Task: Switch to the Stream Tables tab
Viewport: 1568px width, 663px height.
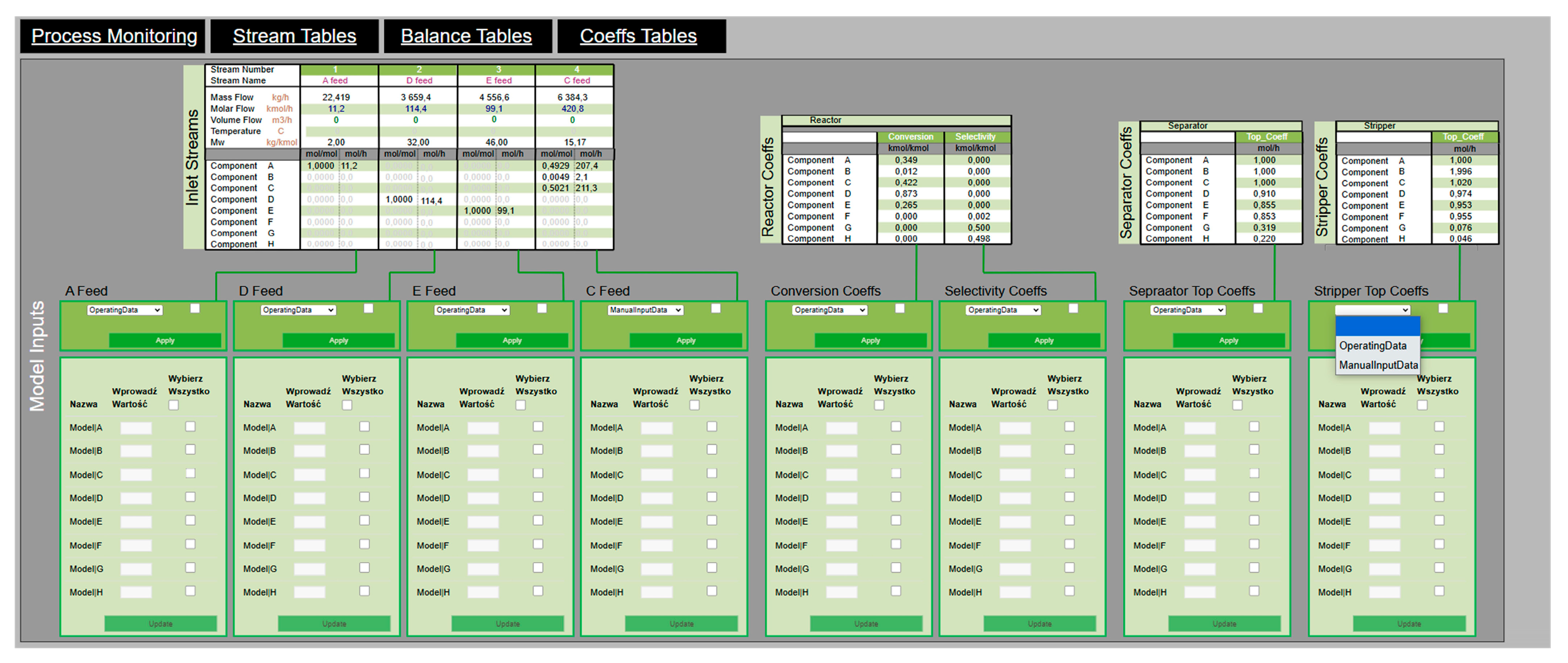Action: pyautogui.click(x=294, y=36)
